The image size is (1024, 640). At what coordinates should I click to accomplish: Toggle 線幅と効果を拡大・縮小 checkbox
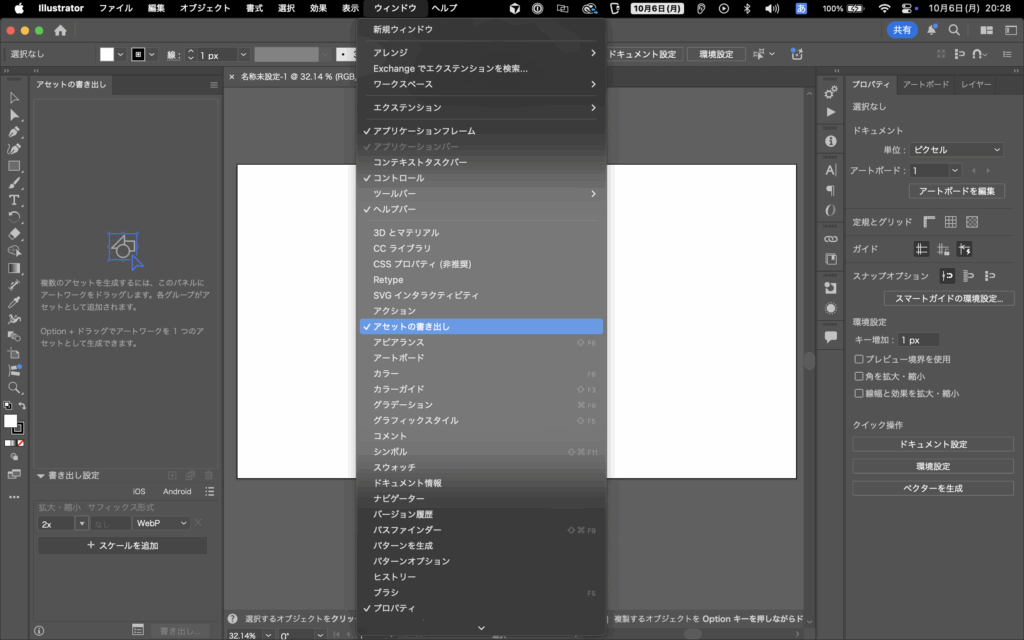[x=859, y=393]
